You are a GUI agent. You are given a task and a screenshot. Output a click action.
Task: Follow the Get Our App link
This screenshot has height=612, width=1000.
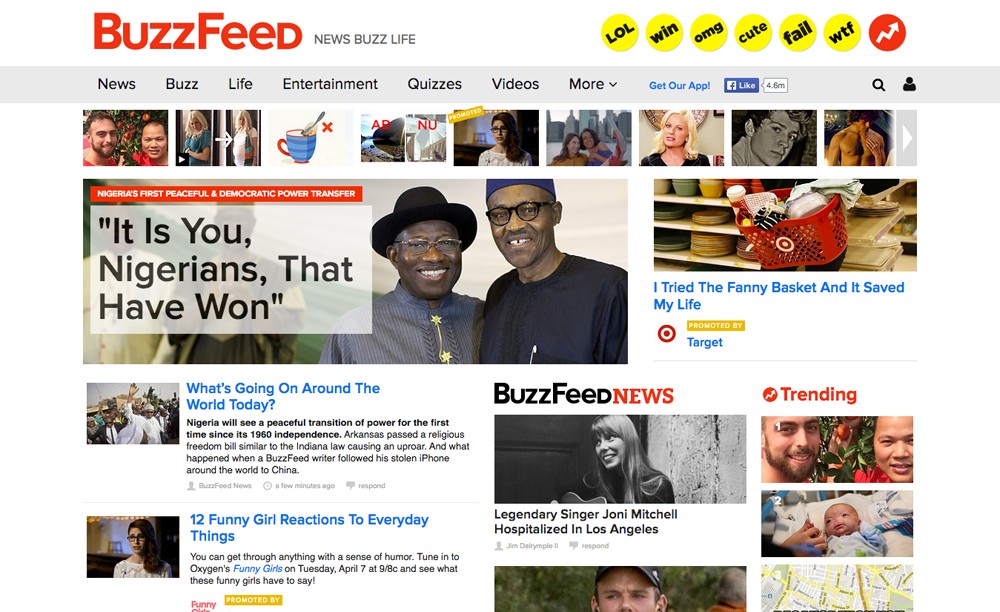(679, 85)
